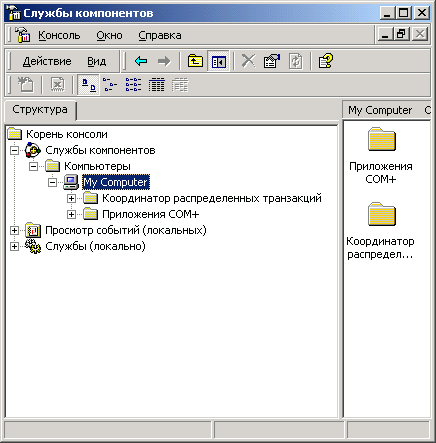Viewport: 436px width, 443px height.
Task: Click the Install new application icon
Action: click(x=26, y=85)
